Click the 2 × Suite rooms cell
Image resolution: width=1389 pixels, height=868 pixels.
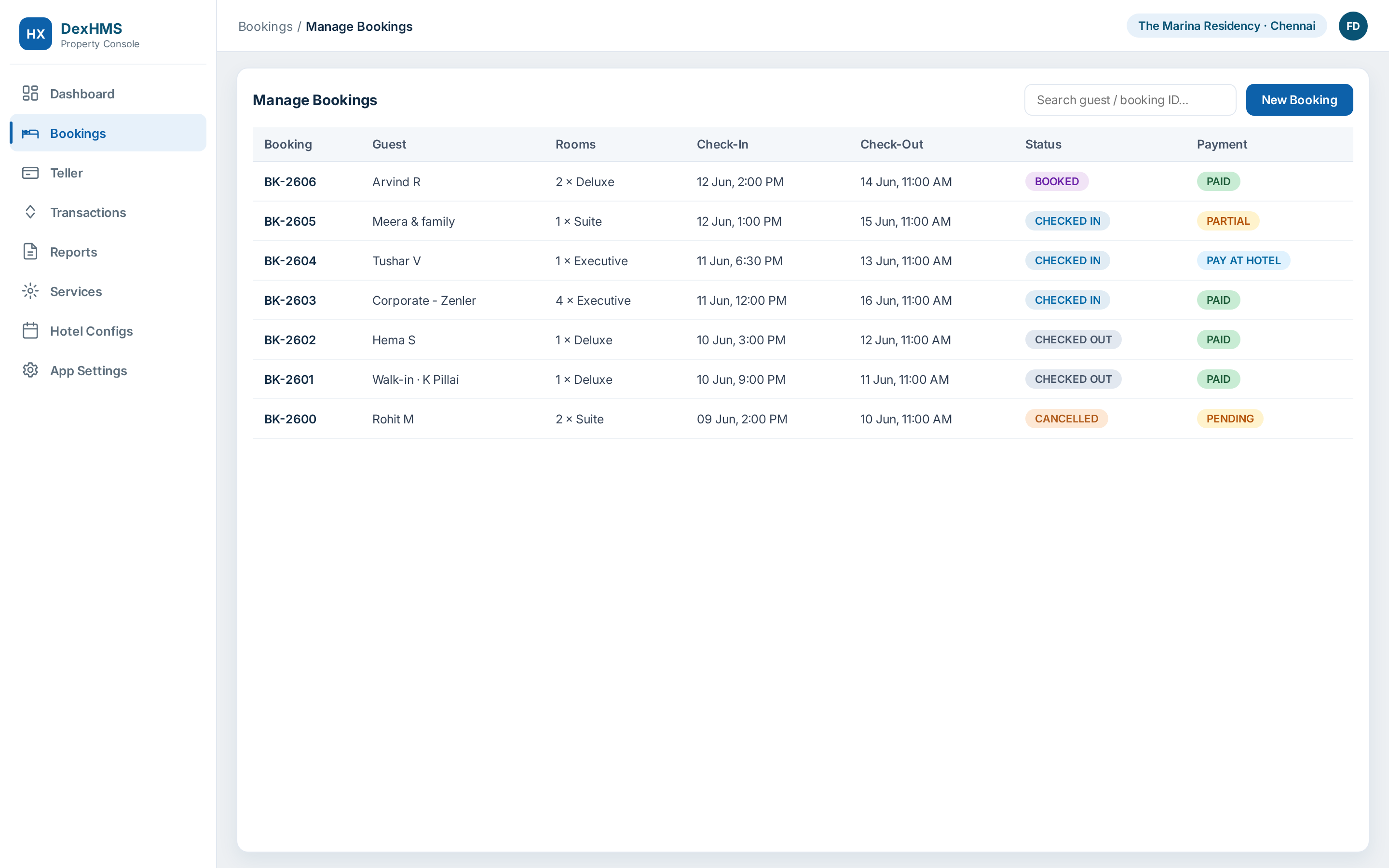[x=579, y=420]
